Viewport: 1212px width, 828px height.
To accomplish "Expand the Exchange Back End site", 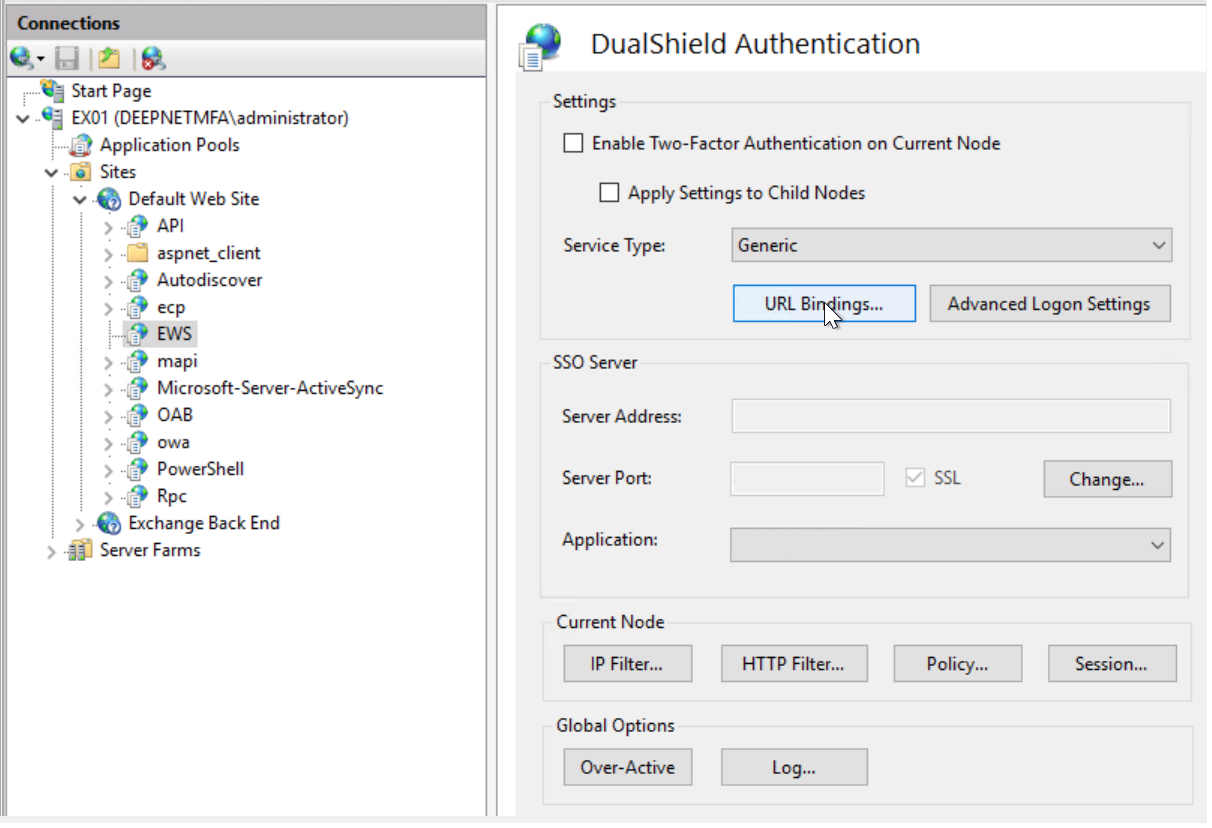I will (82, 523).
